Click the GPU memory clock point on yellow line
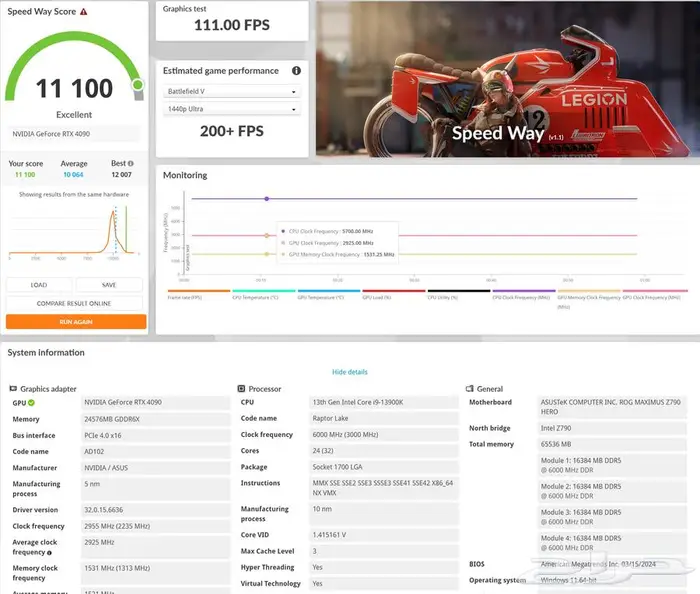This screenshot has height=594, width=700. [x=267, y=254]
